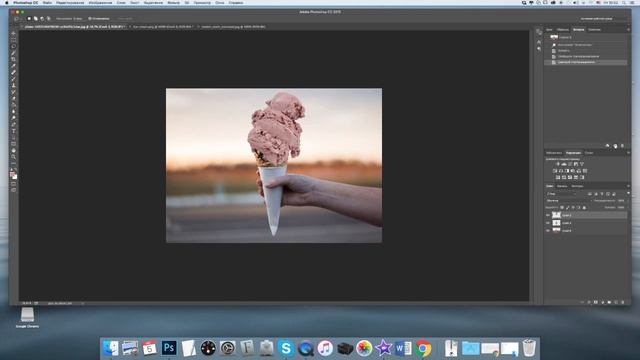Viewport: 640px width, 360px height.
Task: Select the Слой 0 layer row
Action: pos(586,231)
